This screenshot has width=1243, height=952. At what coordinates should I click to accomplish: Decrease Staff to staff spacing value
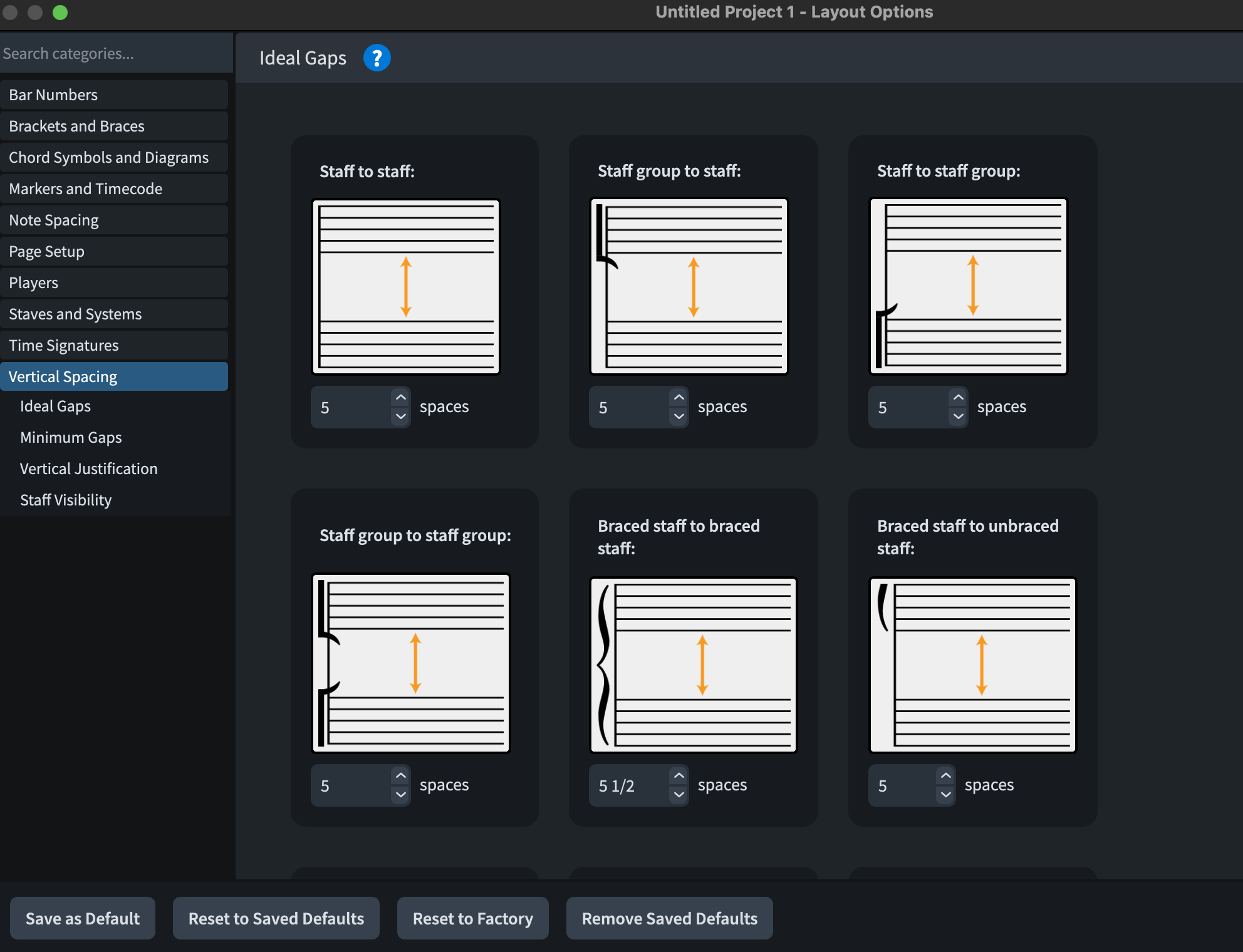pyautogui.click(x=401, y=416)
